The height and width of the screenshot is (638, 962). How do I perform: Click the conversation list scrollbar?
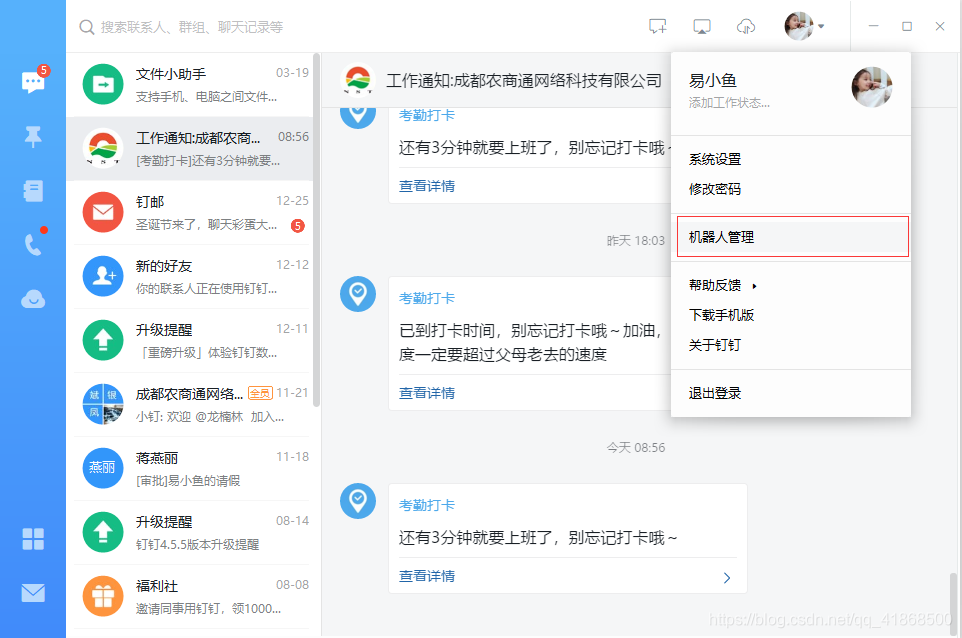click(x=317, y=230)
